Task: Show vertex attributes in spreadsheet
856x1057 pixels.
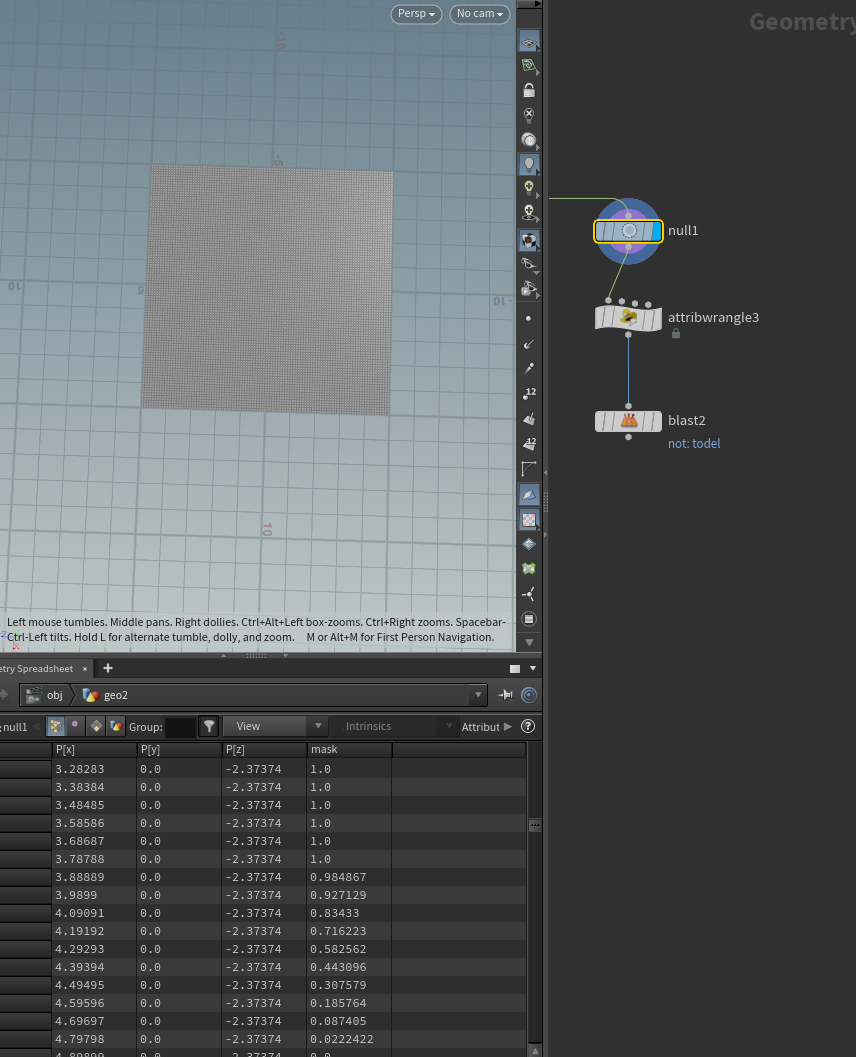Action: (x=75, y=726)
